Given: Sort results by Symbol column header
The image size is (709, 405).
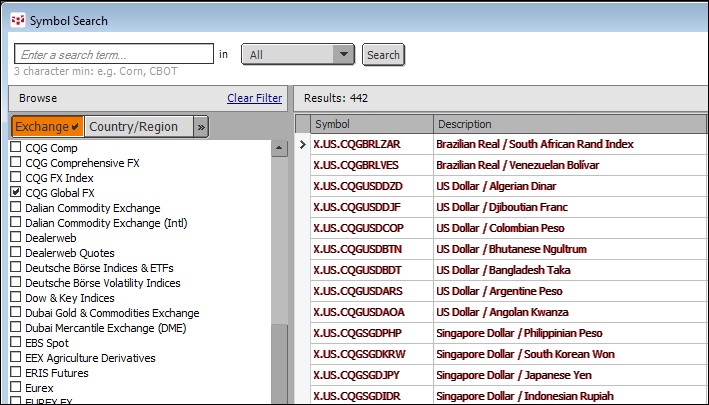Looking at the screenshot, I should 370,124.
